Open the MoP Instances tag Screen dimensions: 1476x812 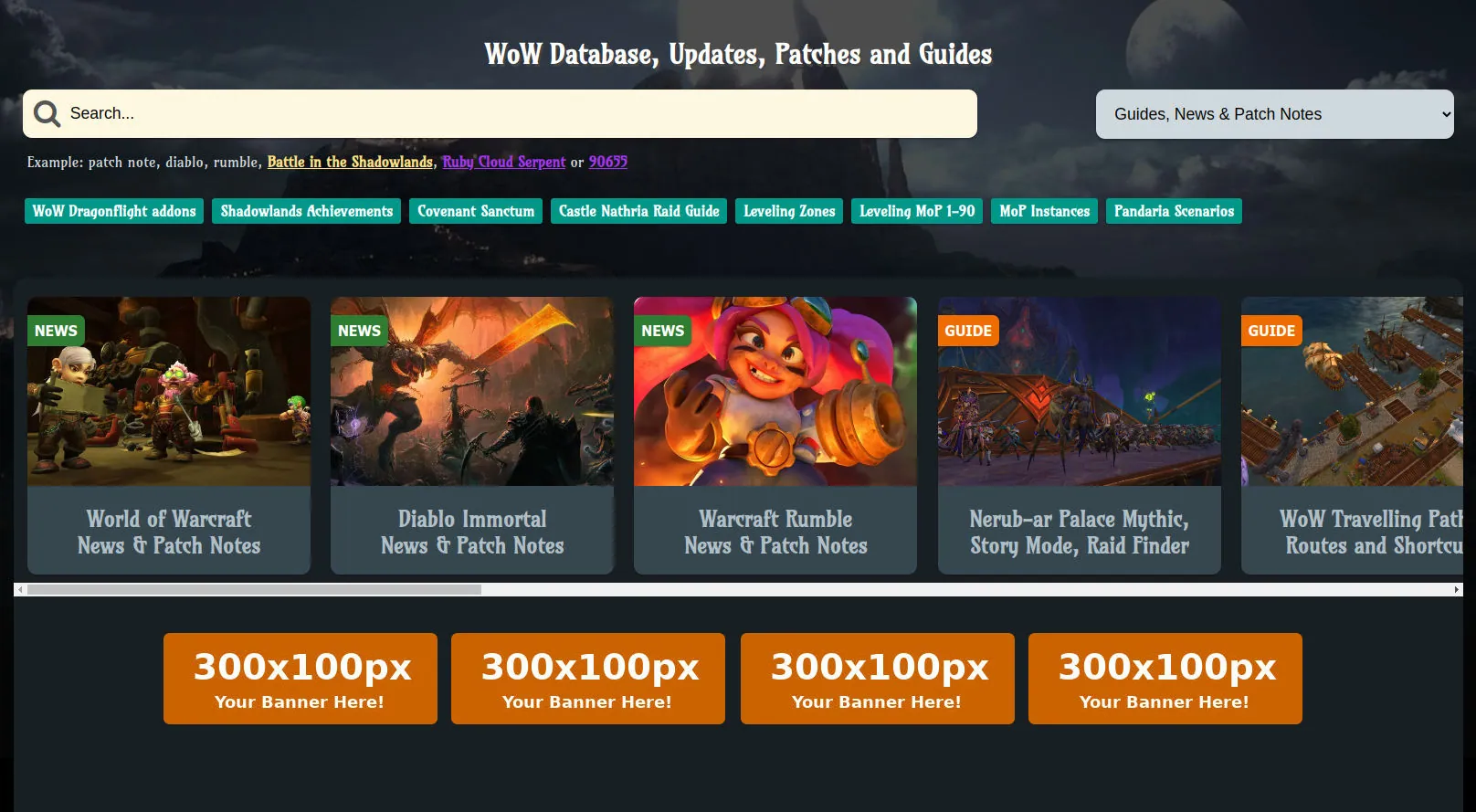[1044, 211]
